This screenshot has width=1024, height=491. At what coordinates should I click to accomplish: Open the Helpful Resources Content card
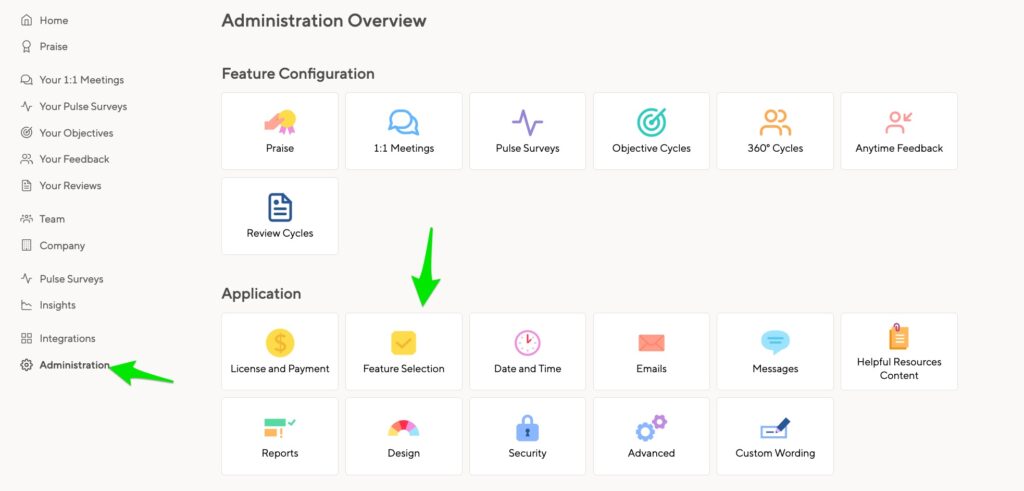click(899, 351)
